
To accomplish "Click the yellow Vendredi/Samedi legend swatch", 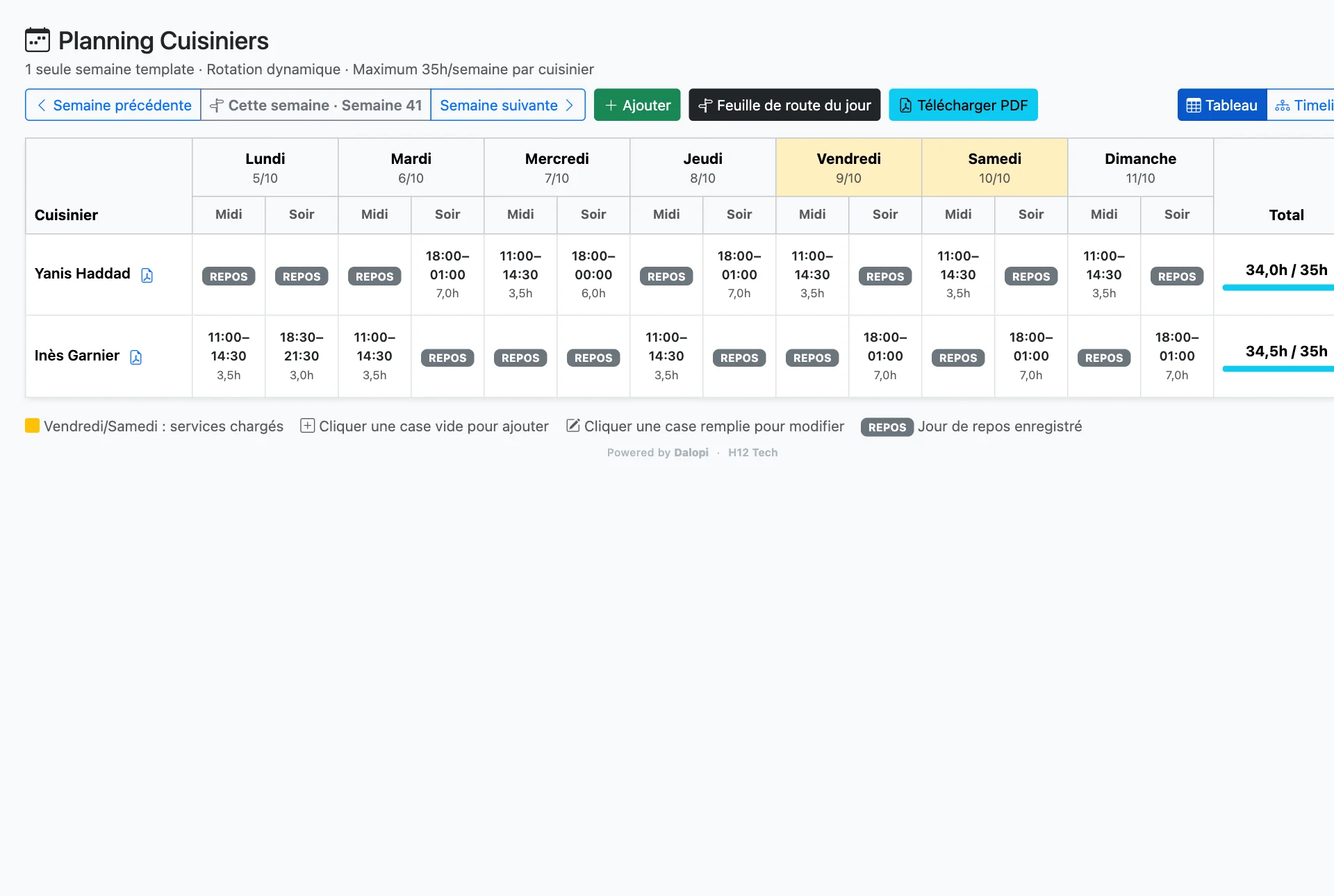I will point(32,426).
